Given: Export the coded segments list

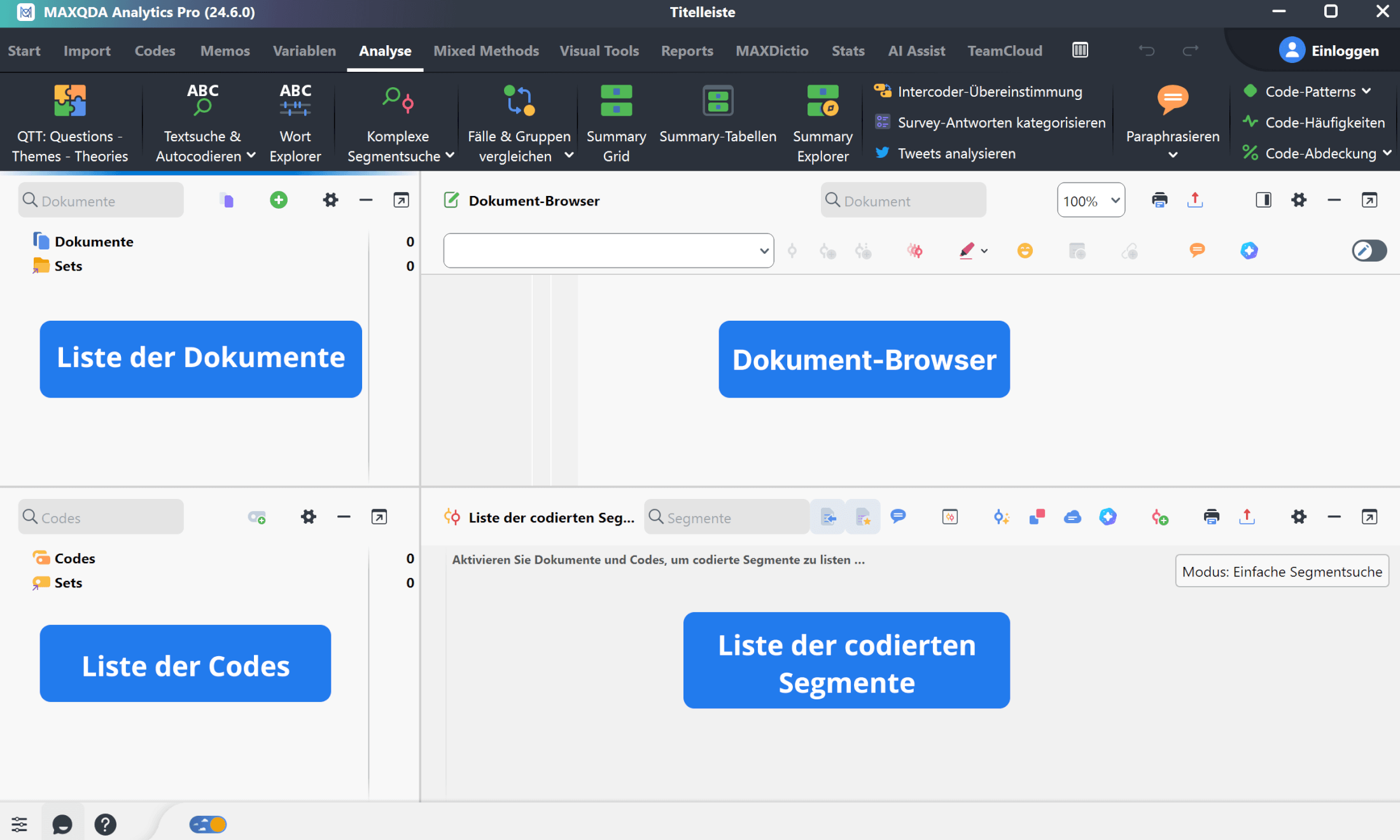Looking at the screenshot, I should (x=1247, y=517).
